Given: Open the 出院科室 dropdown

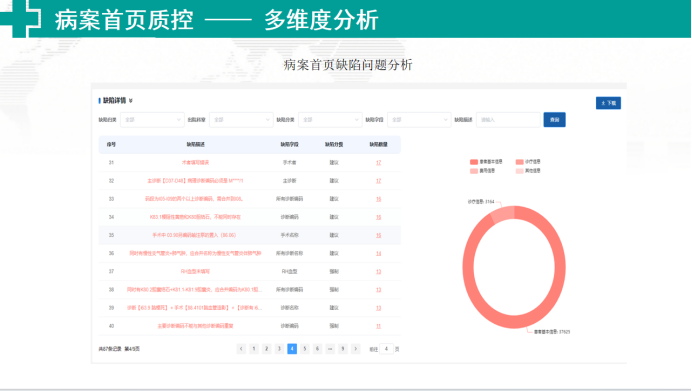Looking at the screenshot, I should tap(241, 120).
